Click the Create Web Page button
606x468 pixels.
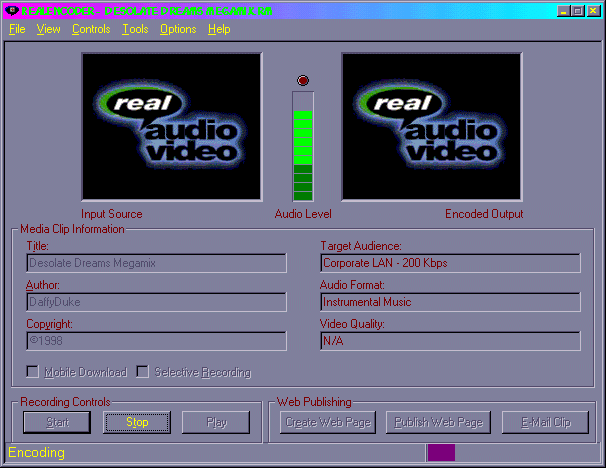pos(328,422)
